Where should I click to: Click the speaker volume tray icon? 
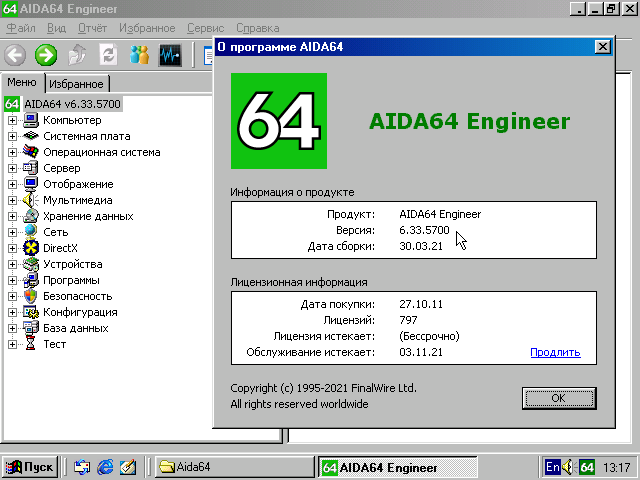tap(568, 467)
